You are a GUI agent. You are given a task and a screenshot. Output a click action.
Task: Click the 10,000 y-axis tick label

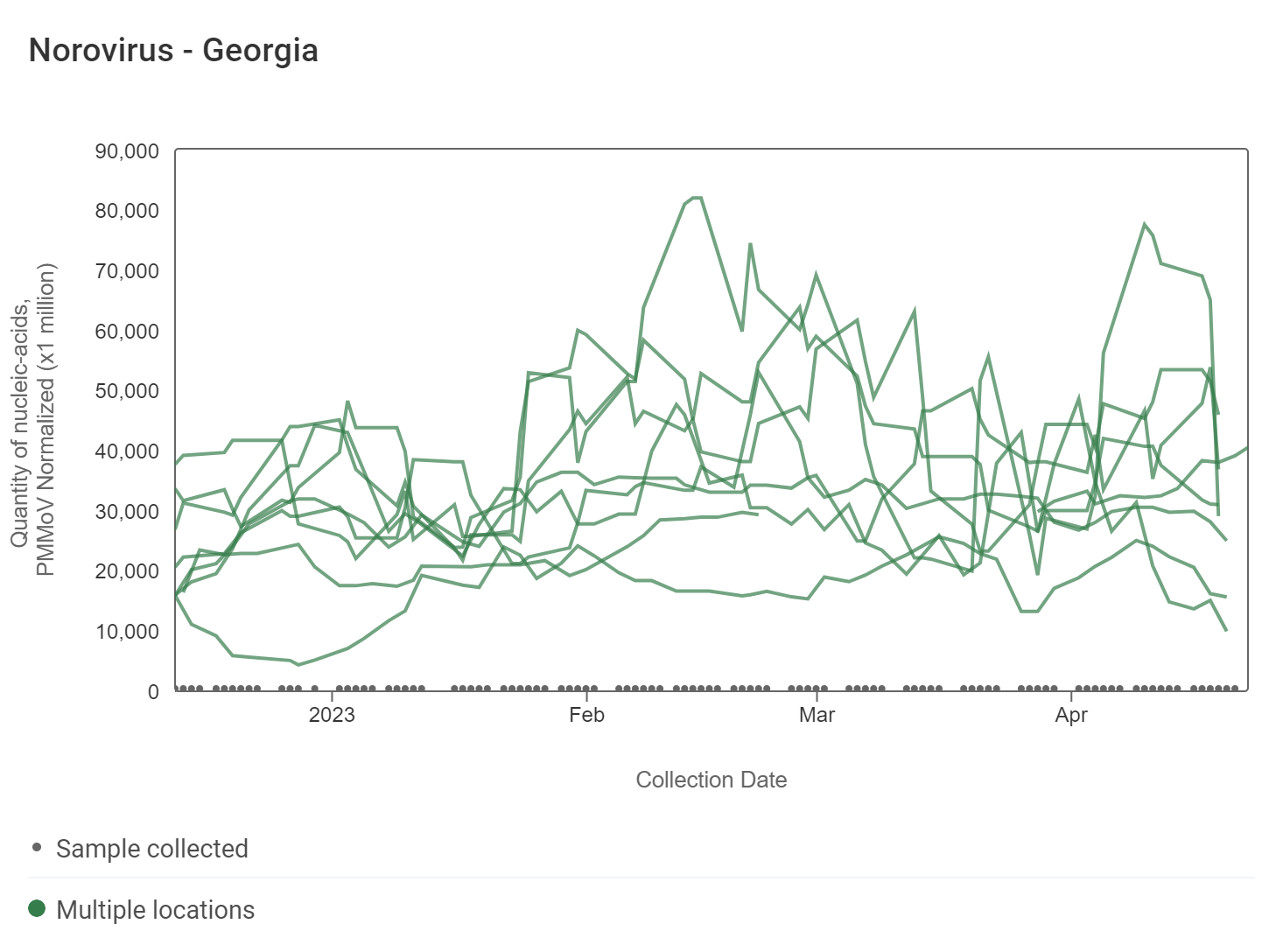(x=128, y=632)
